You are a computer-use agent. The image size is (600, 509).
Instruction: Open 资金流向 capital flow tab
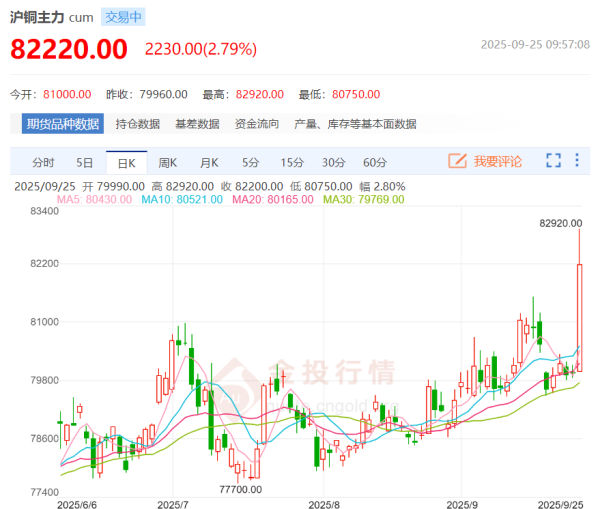coord(257,124)
